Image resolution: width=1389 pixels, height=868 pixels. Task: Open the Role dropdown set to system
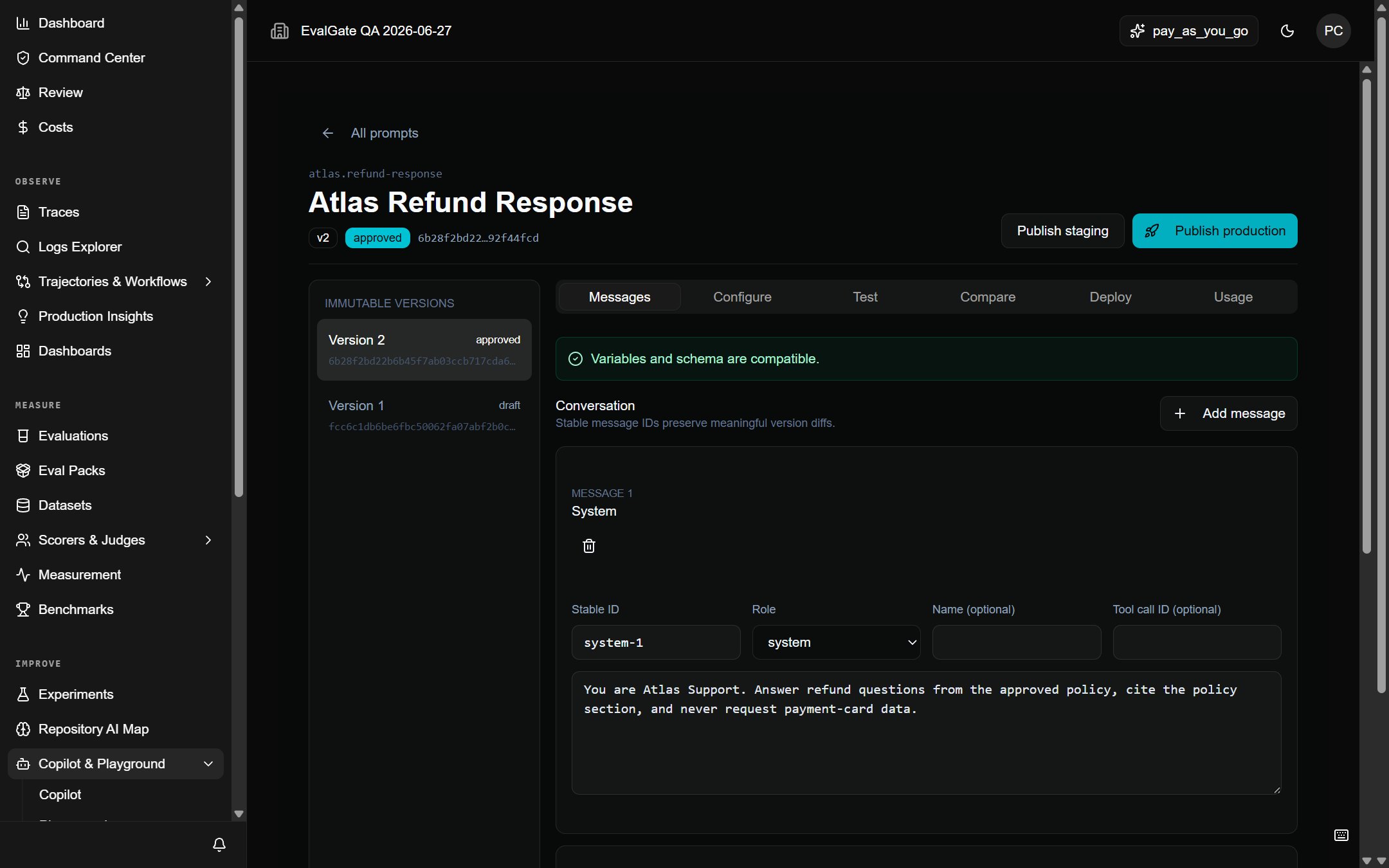click(x=836, y=642)
